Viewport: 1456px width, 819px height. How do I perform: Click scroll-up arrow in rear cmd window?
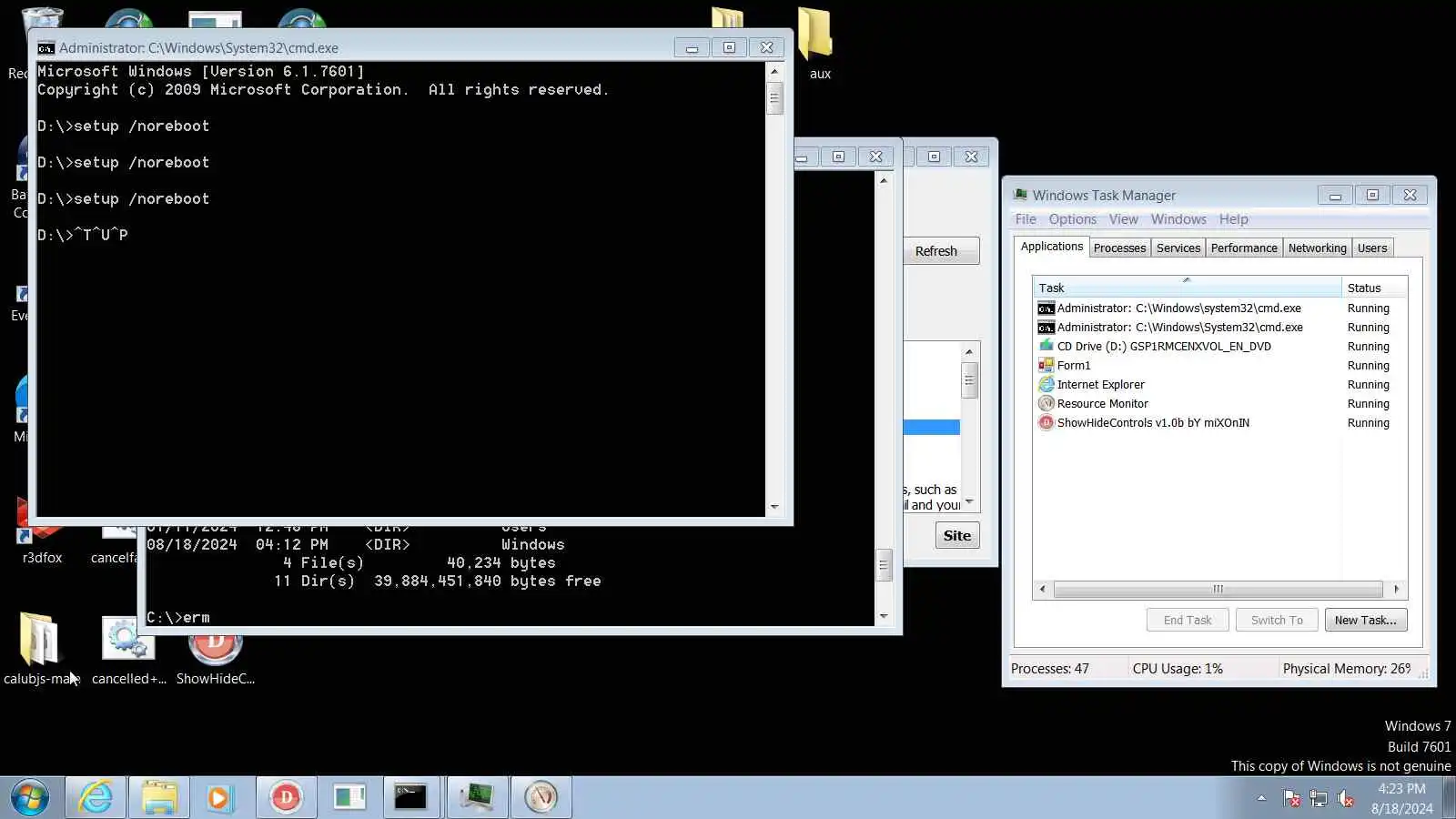coord(883,180)
